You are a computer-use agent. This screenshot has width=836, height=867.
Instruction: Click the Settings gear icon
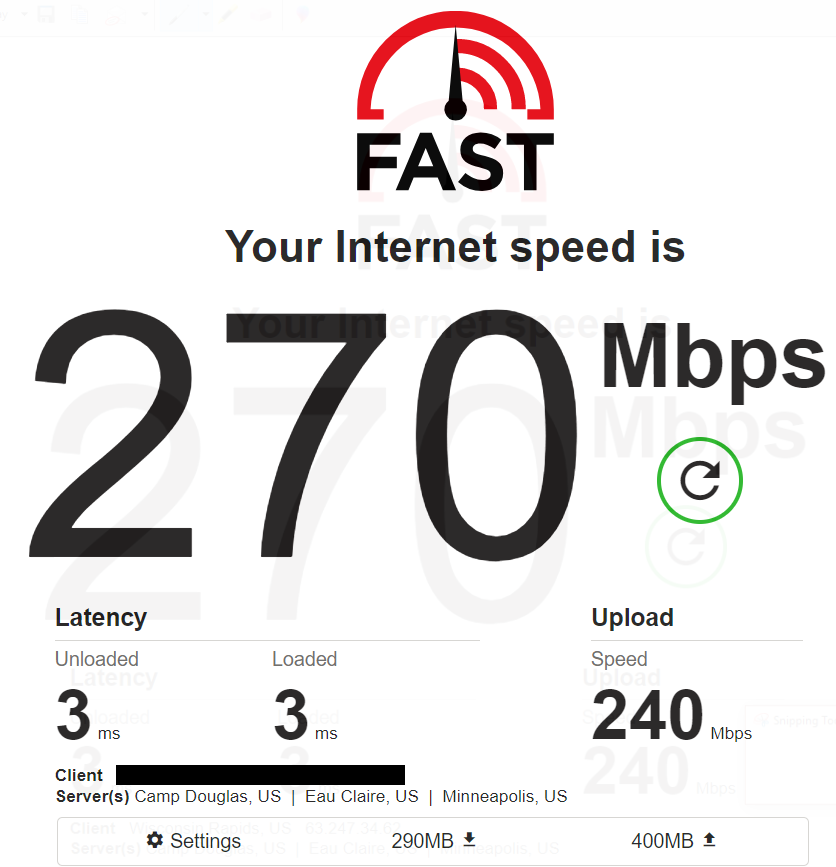(155, 840)
